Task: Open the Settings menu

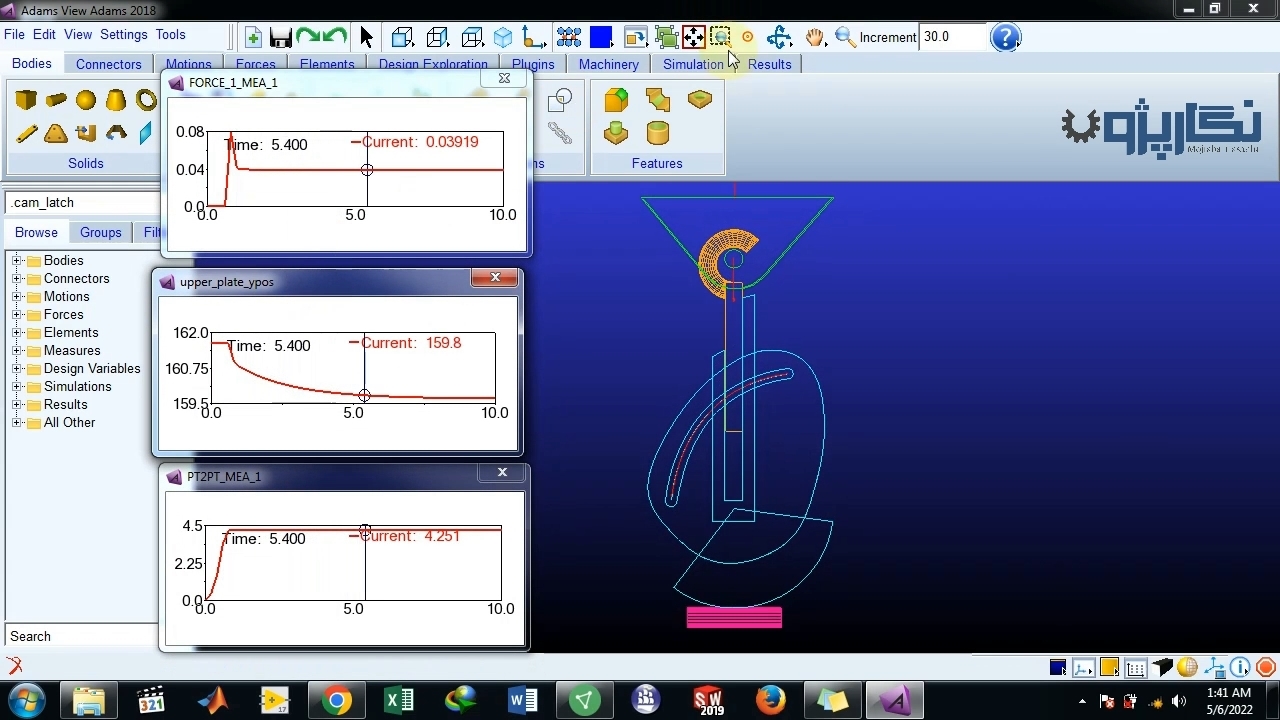Action: (x=124, y=34)
